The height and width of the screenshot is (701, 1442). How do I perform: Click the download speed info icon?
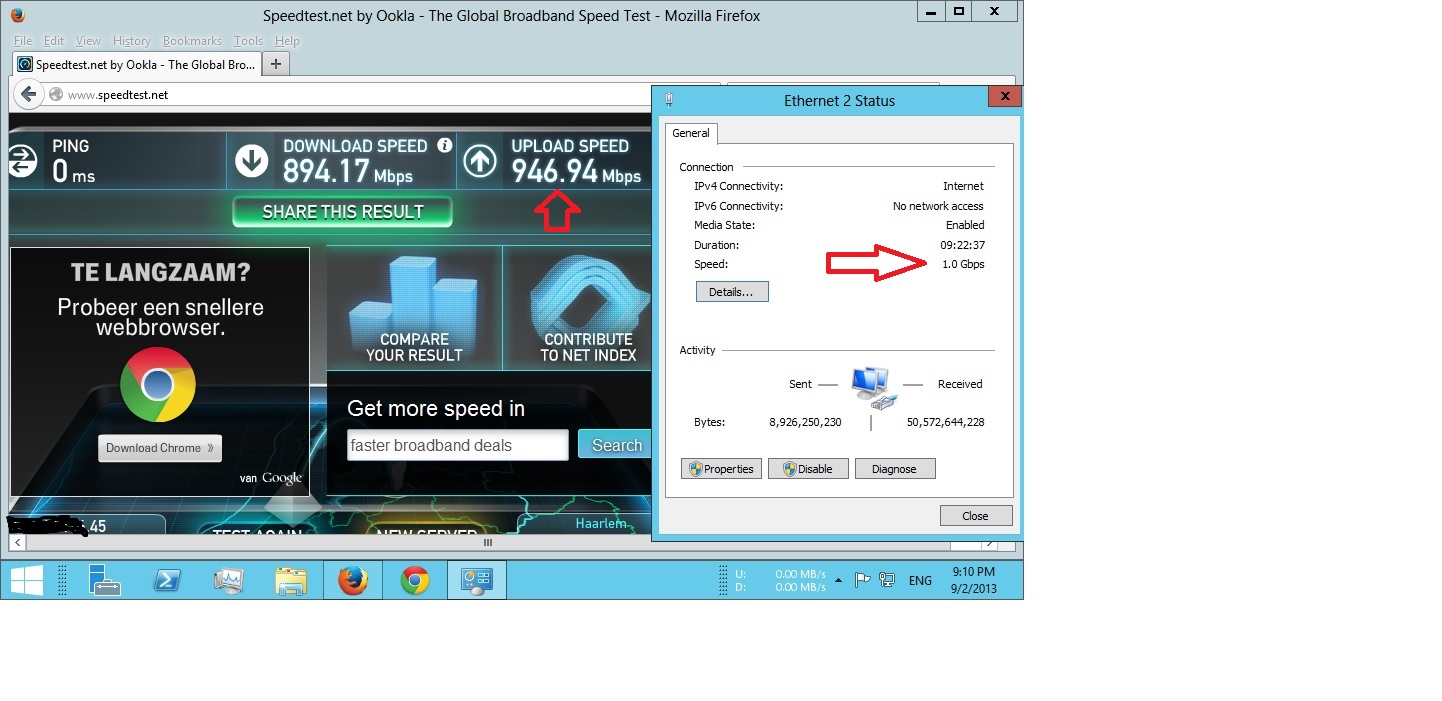[445, 146]
